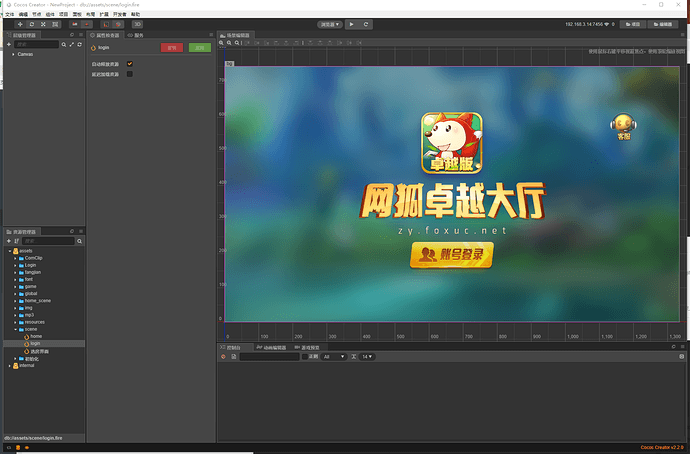Image resolution: width=690 pixels, height=454 pixels.
Task: Expand the Canvas node
Action: [13, 54]
